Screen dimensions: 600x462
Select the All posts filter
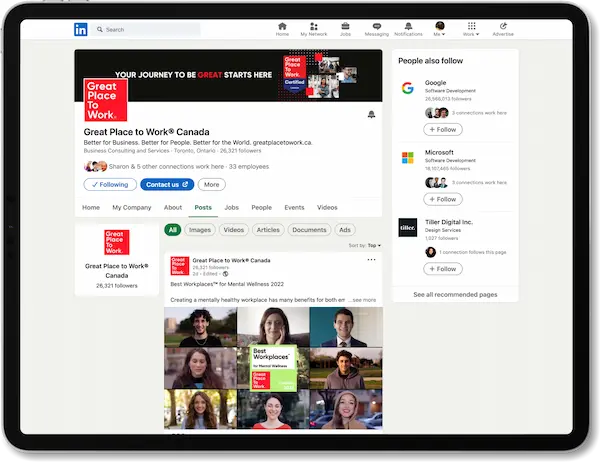(x=173, y=230)
